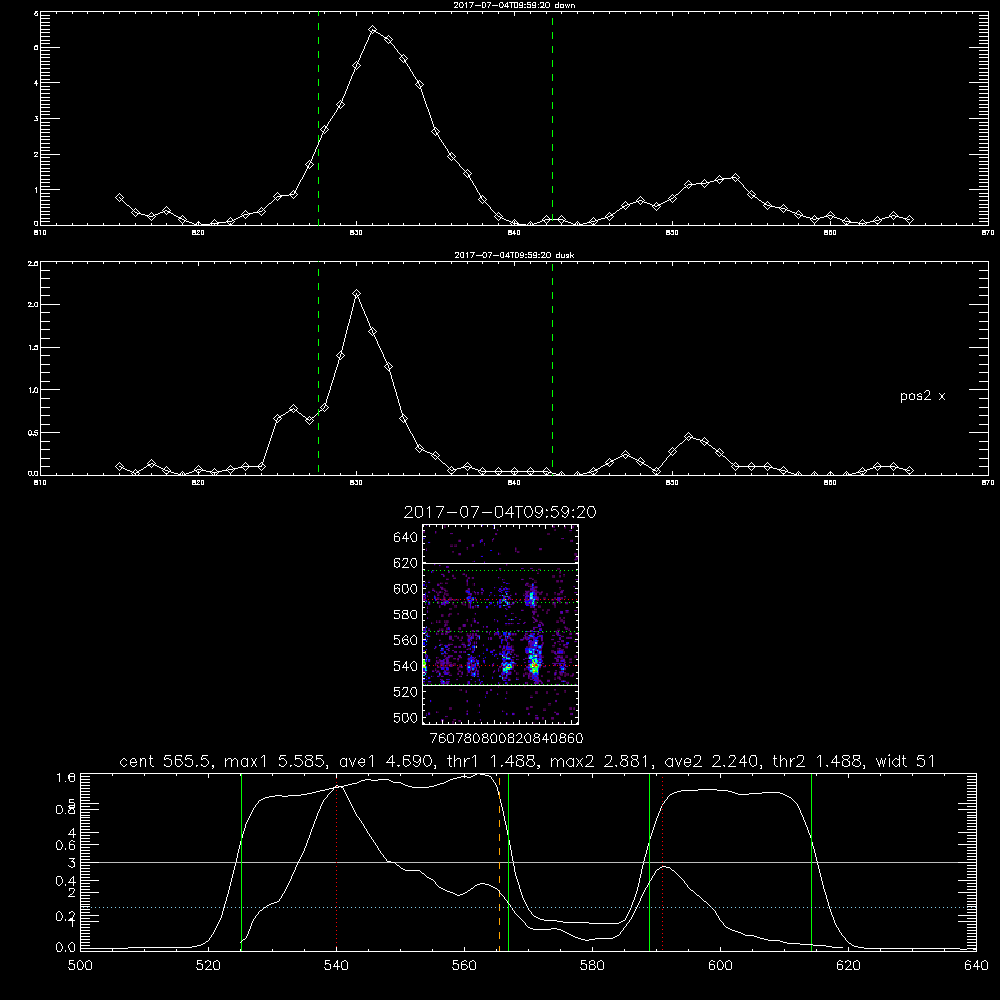Click the '500' label on heatmap y-axis
This screenshot has height=1000, width=1000.
click(x=406, y=717)
